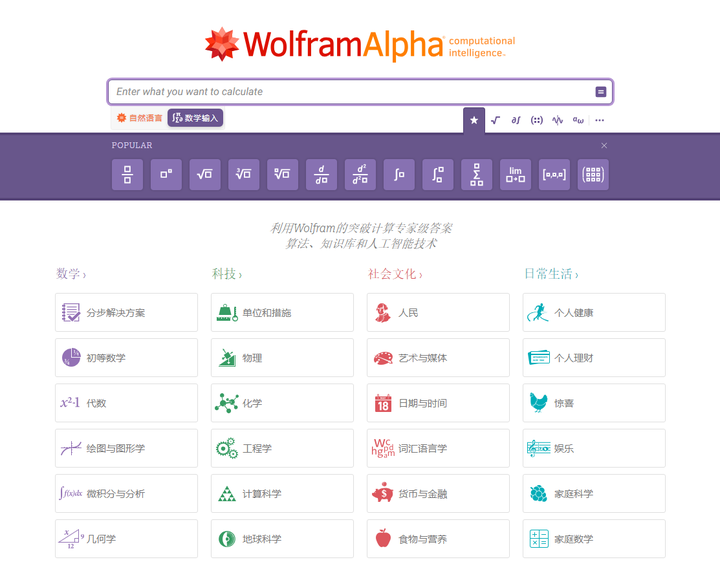Insert a fraction template

click(127, 174)
